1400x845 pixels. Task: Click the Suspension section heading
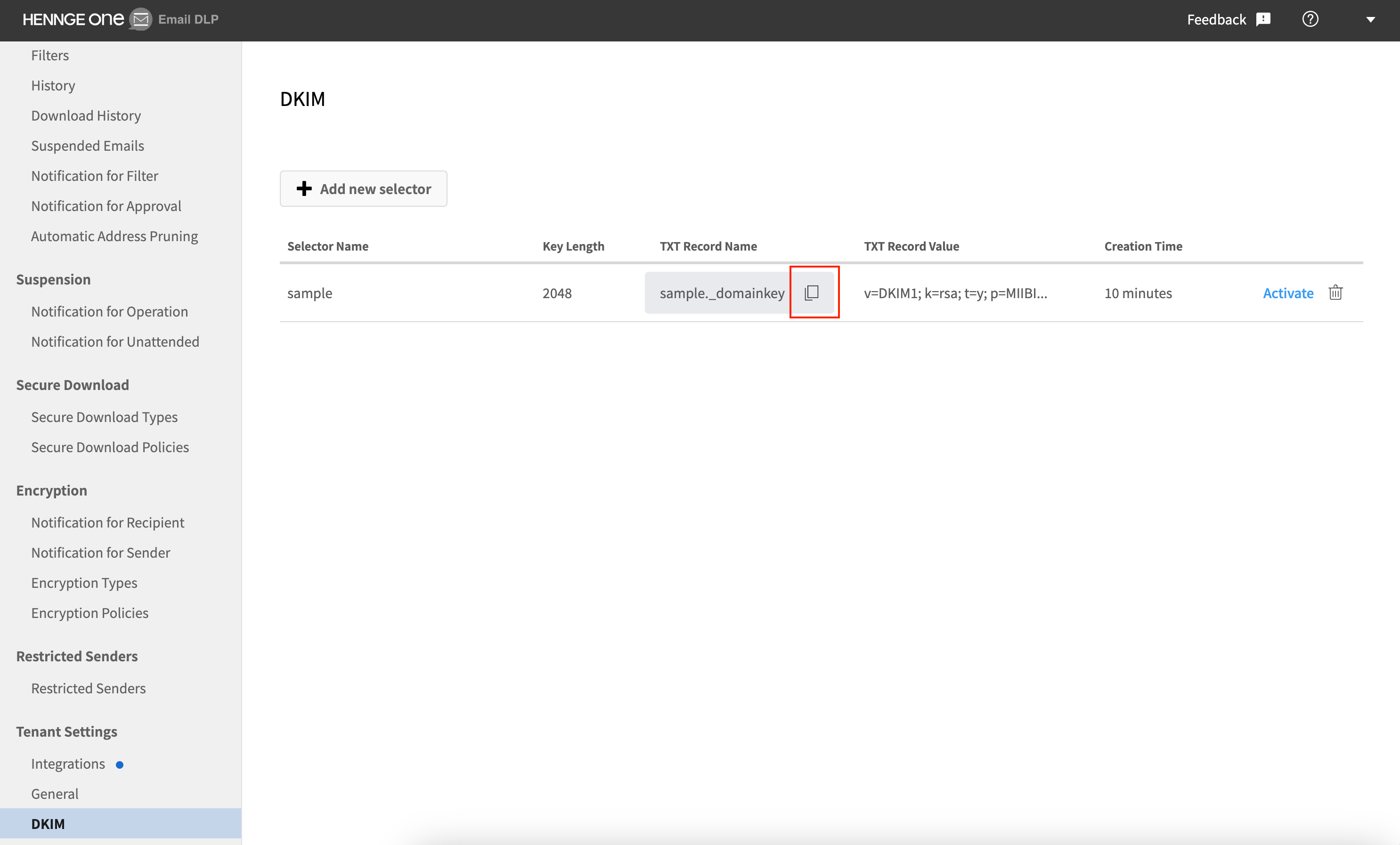[x=53, y=280]
